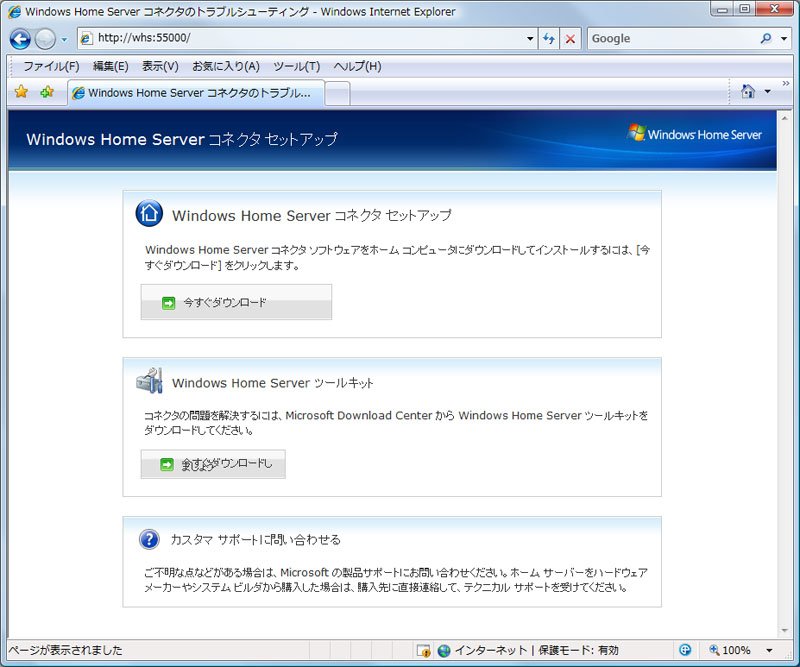The image size is (800, 667).
Task: Expand the address bar history dropdown
Action: tap(530, 38)
